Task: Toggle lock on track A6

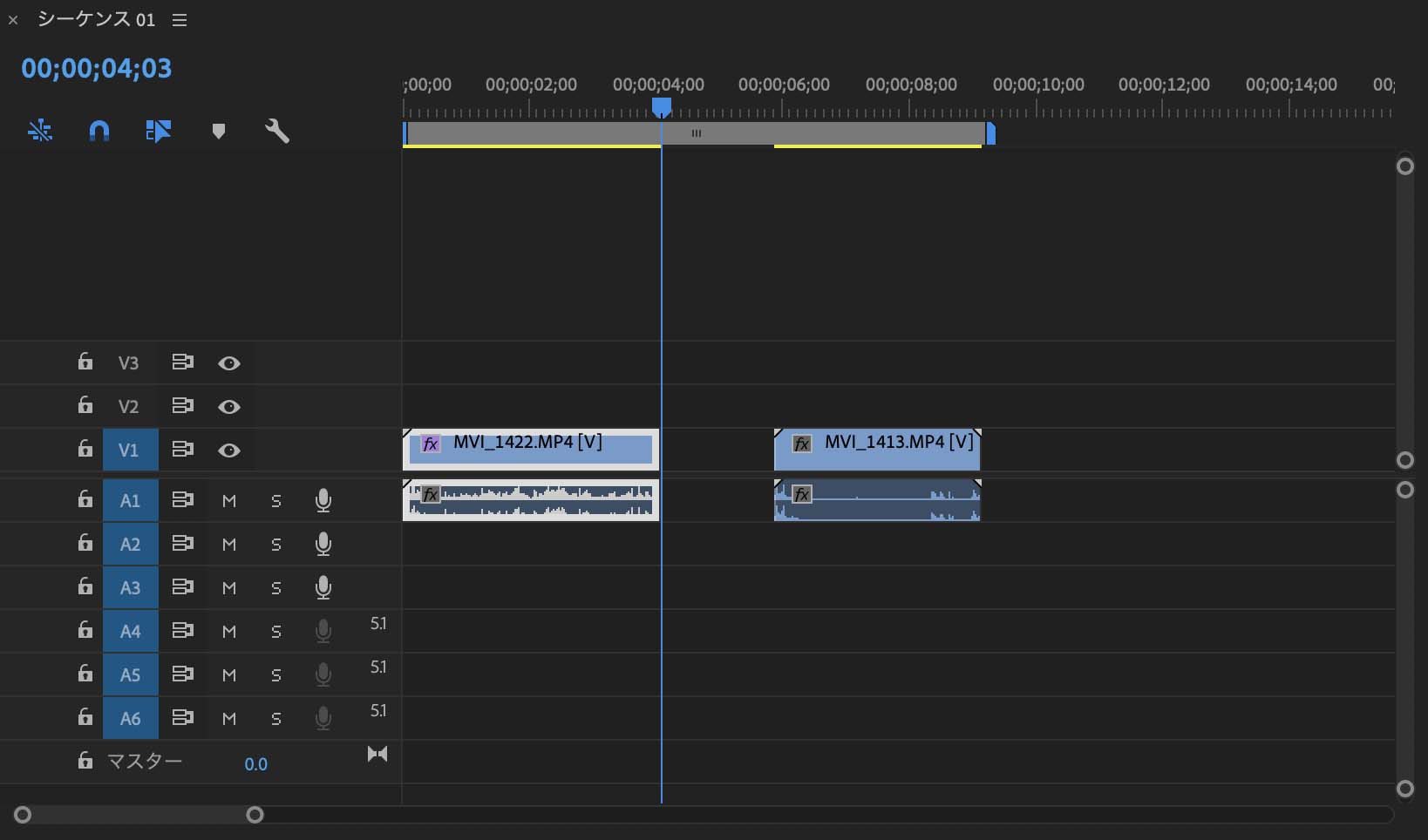Action: pos(85,717)
